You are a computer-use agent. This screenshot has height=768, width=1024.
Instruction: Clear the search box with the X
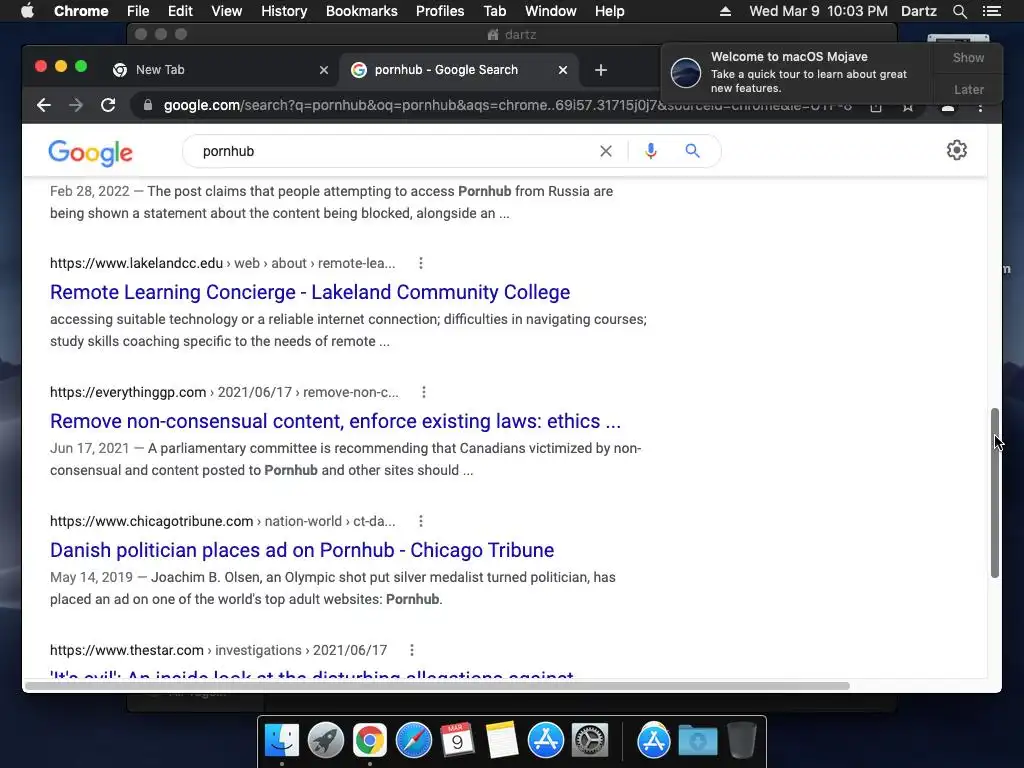(606, 152)
